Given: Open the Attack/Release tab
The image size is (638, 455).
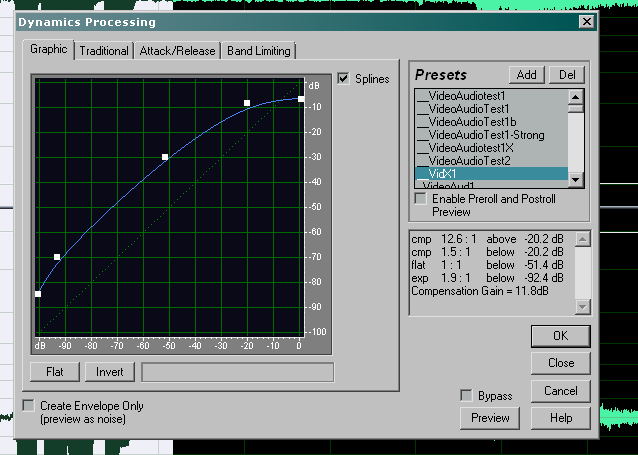Looking at the screenshot, I should point(177,51).
